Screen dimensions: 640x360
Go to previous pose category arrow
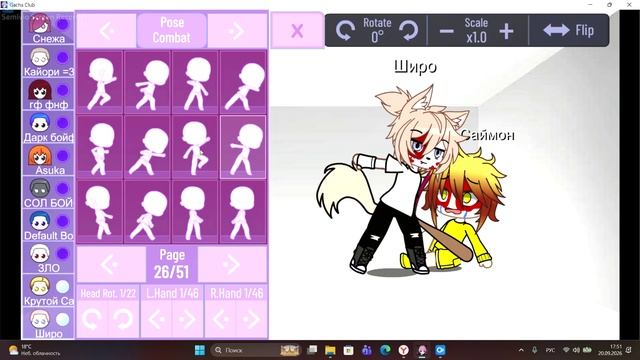click(x=107, y=31)
